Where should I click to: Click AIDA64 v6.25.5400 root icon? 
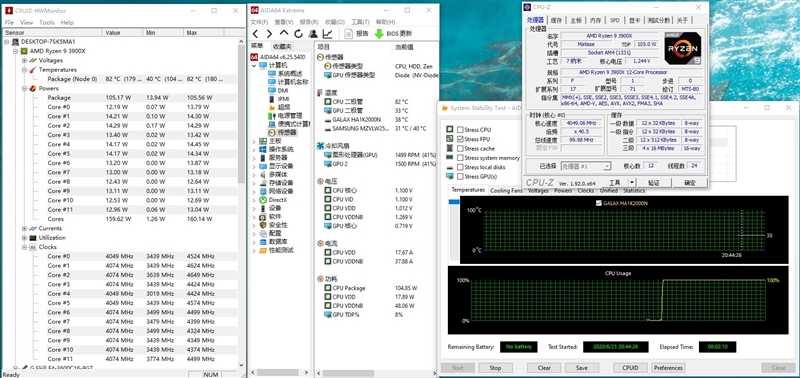pyautogui.click(x=254, y=57)
